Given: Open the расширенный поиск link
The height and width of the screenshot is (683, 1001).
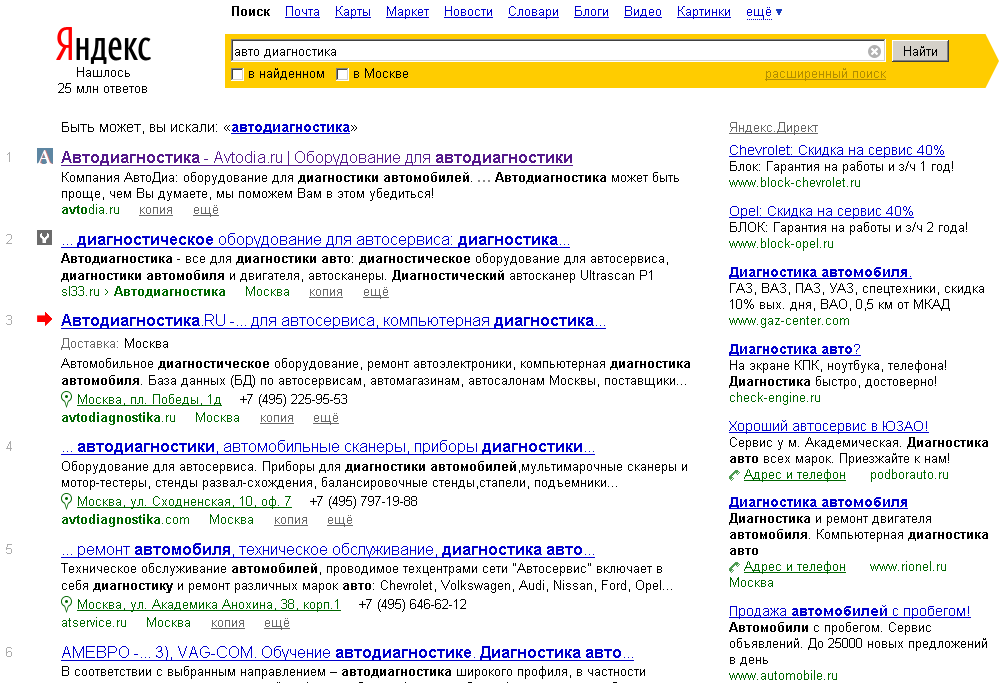Looking at the screenshot, I should [825, 74].
